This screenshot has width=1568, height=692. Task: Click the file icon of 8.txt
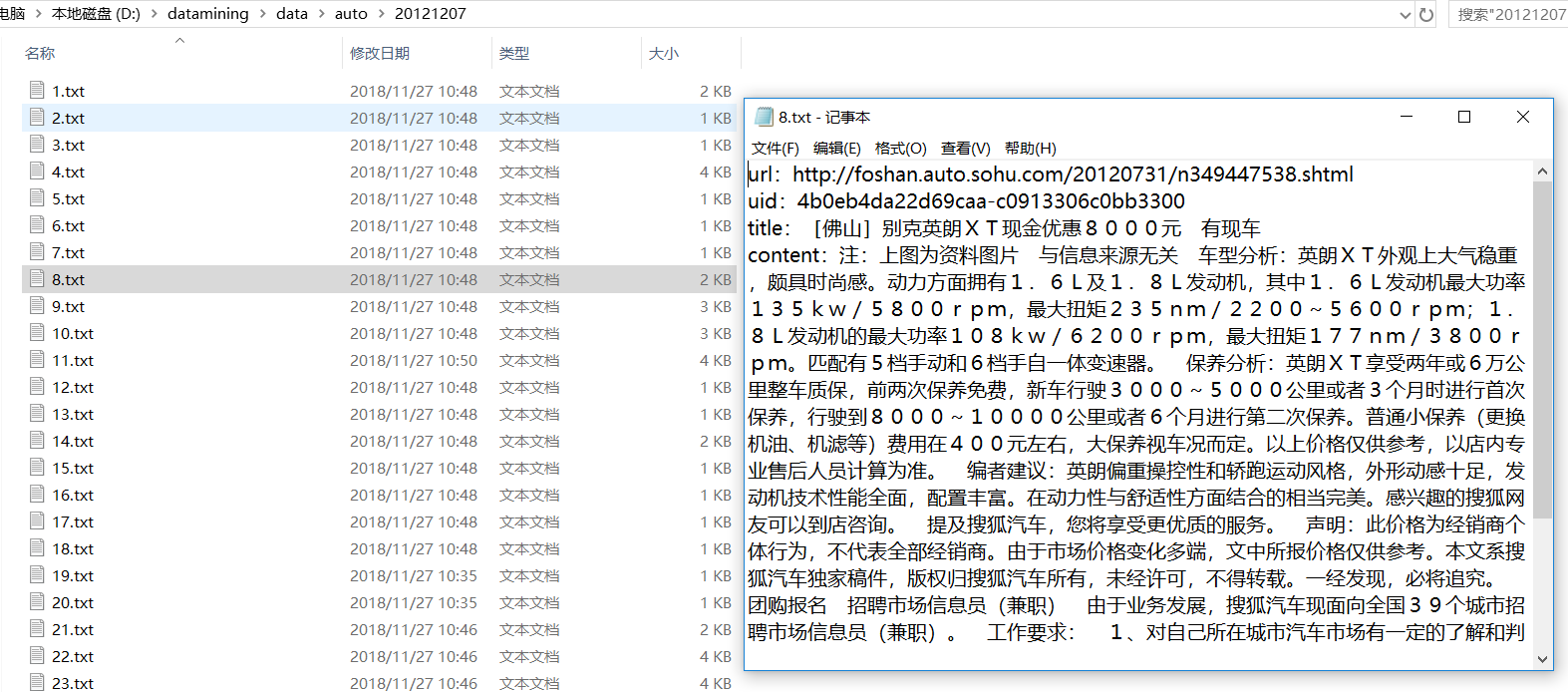[38, 278]
